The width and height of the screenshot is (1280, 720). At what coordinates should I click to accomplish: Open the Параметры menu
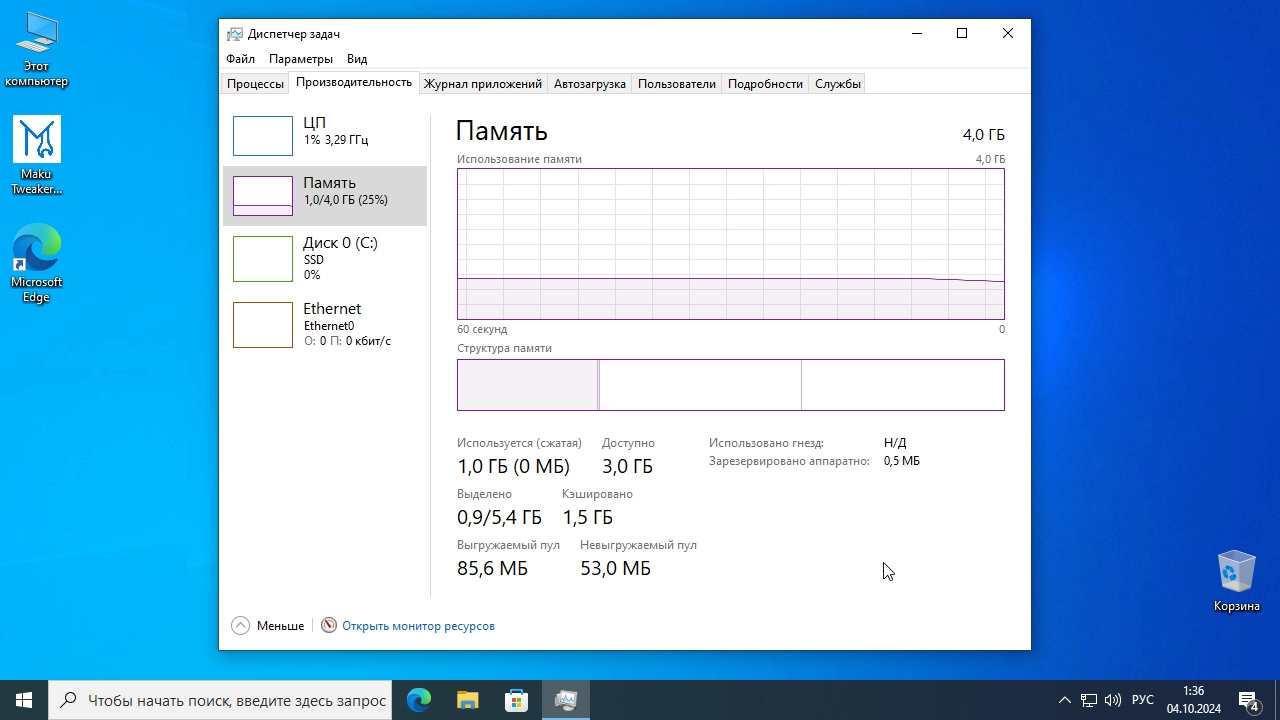coord(301,59)
